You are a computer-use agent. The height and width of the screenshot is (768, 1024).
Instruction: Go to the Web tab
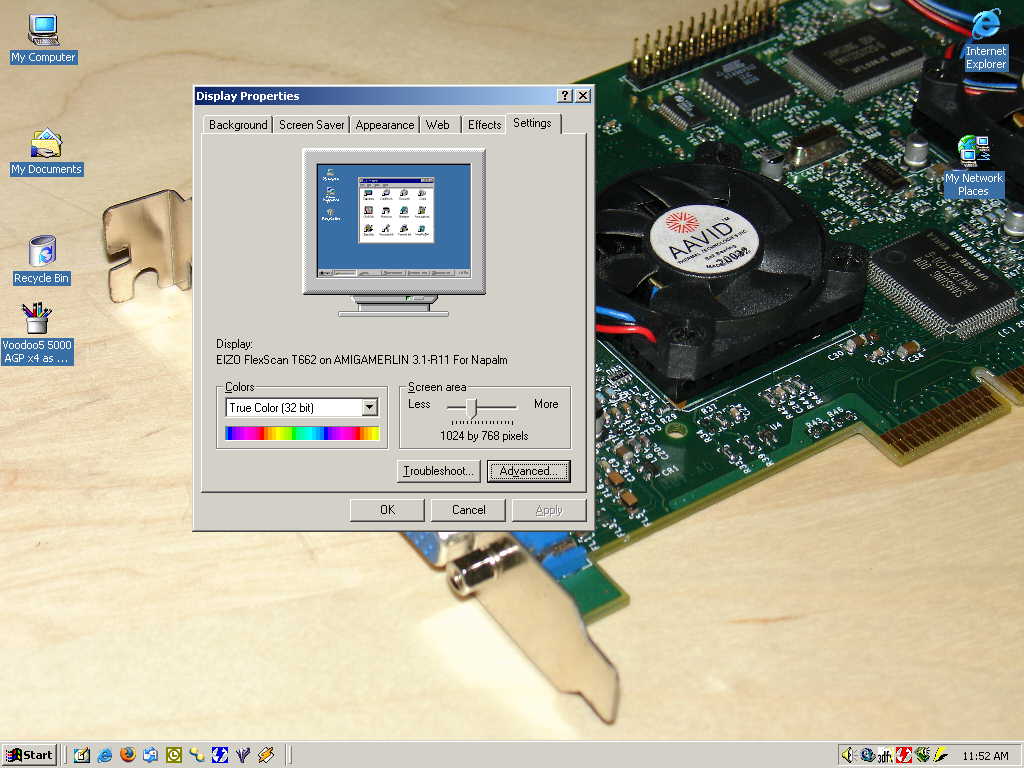pyautogui.click(x=438, y=125)
